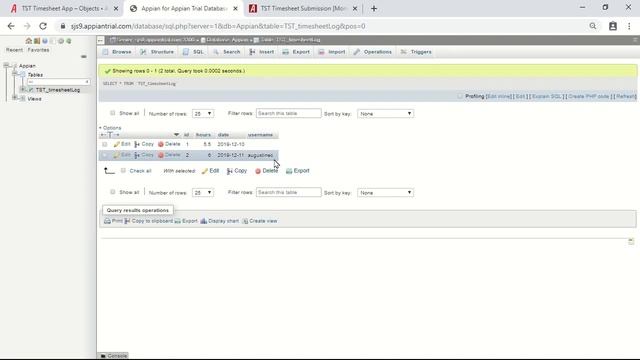
Task: Enable the Profiling checkbox
Action: 460,96
